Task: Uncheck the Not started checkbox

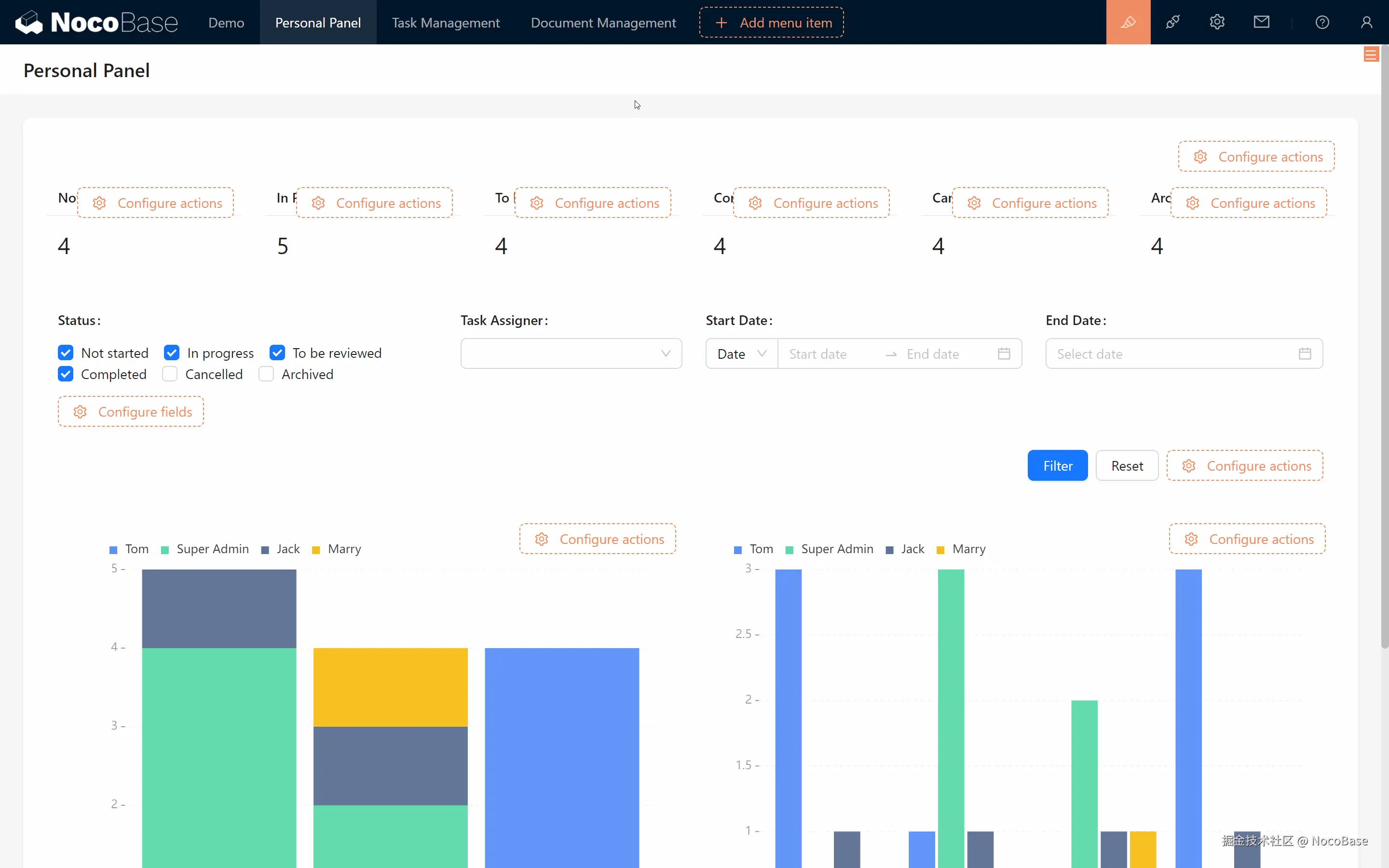Action: coord(66,353)
